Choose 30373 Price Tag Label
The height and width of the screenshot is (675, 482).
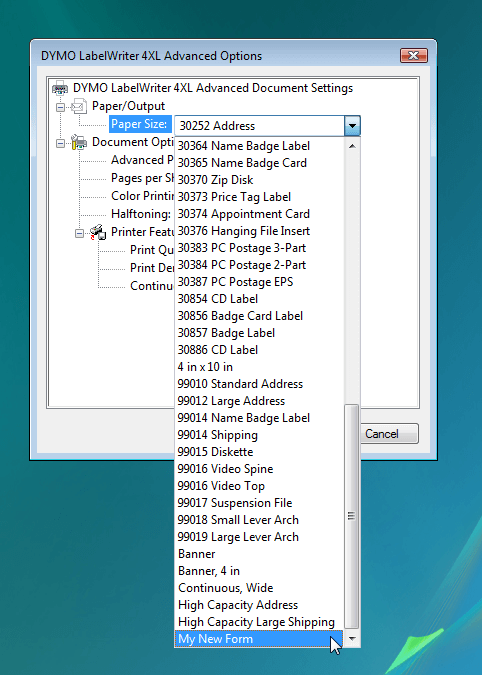tap(259, 197)
